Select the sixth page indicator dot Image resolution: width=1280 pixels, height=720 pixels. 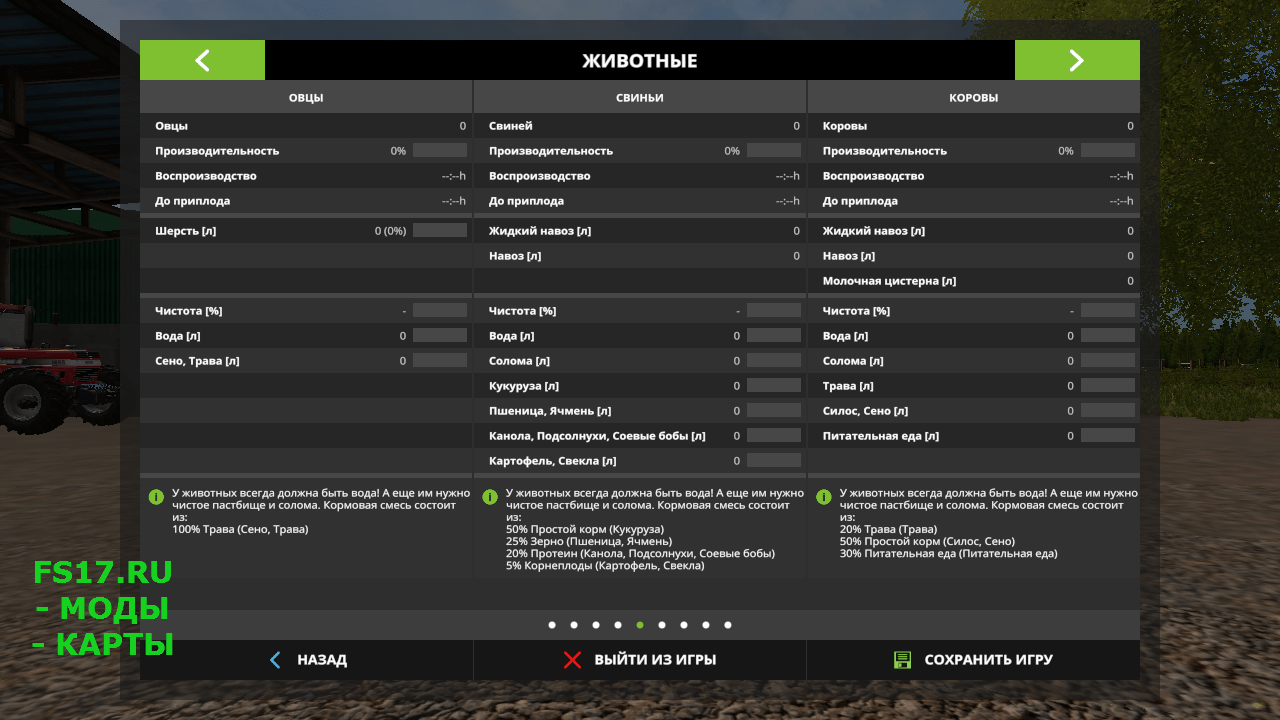pyautogui.click(x=662, y=625)
